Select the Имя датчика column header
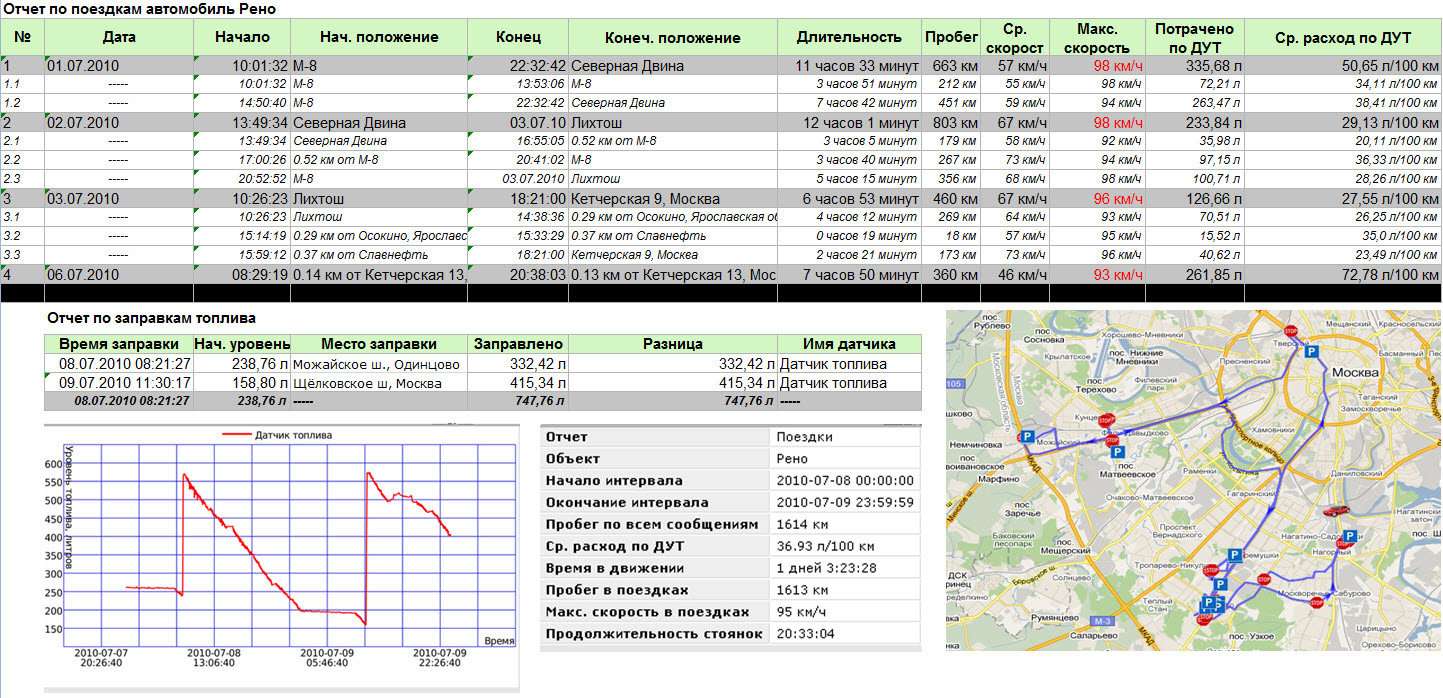 click(x=850, y=344)
